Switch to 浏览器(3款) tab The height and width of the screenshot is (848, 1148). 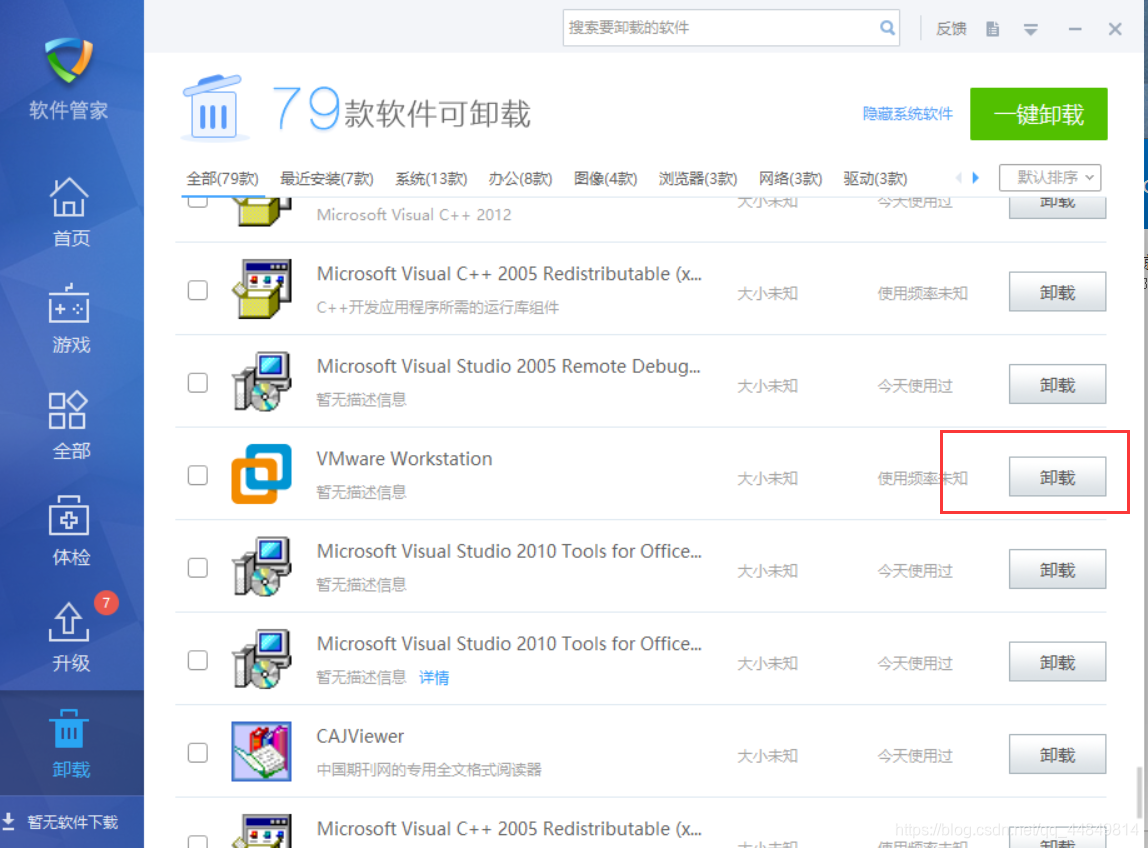click(698, 179)
